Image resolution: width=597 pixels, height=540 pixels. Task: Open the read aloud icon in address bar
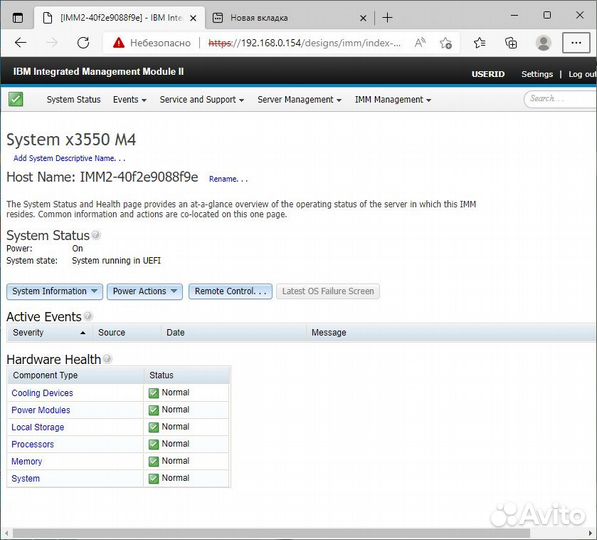point(420,43)
